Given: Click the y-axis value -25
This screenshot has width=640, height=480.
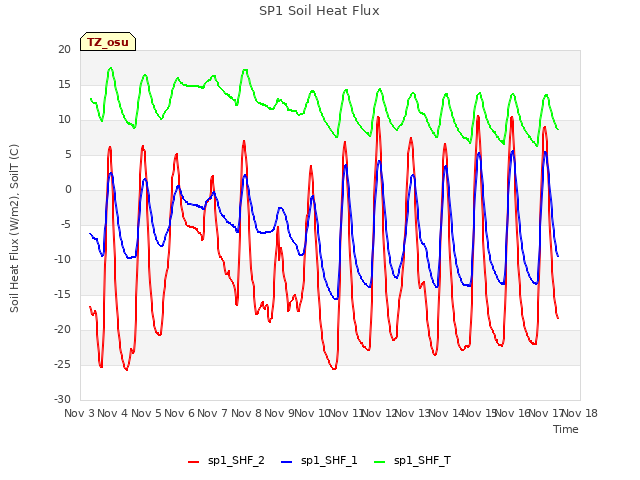Looking at the screenshot, I should click(x=62, y=365).
